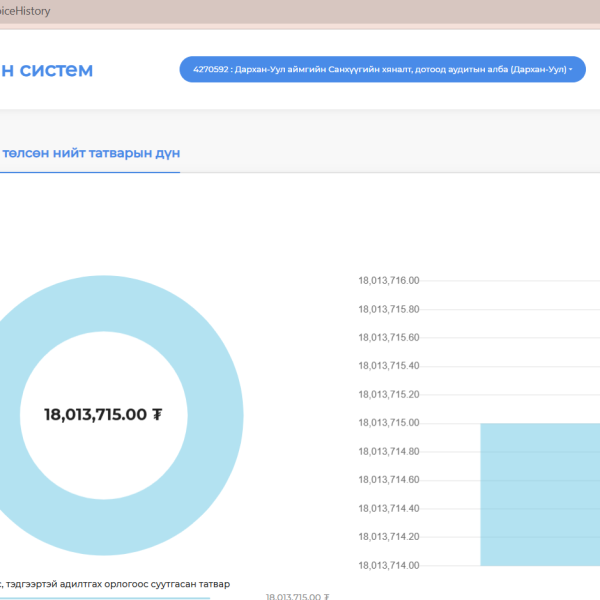Click the 18,013,716.00 y-axis label

click(388, 281)
